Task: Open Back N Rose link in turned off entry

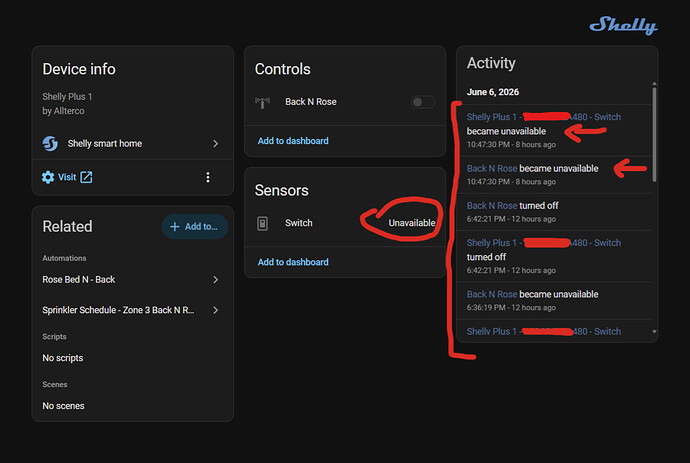Action: tap(492, 206)
